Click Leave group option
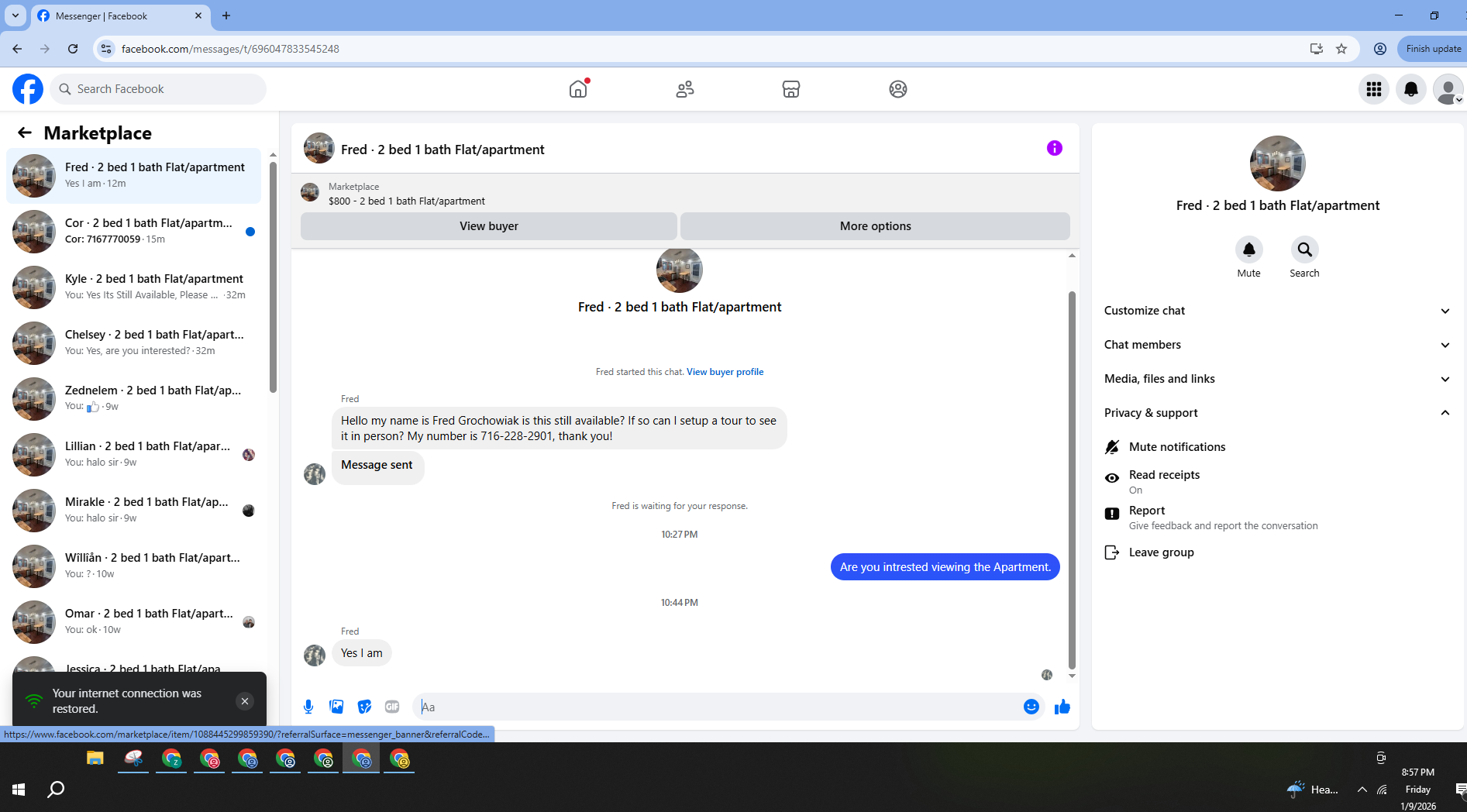The height and width of the screenshot is (812, 1467). pyautogui.click(x=1279, y=552)
